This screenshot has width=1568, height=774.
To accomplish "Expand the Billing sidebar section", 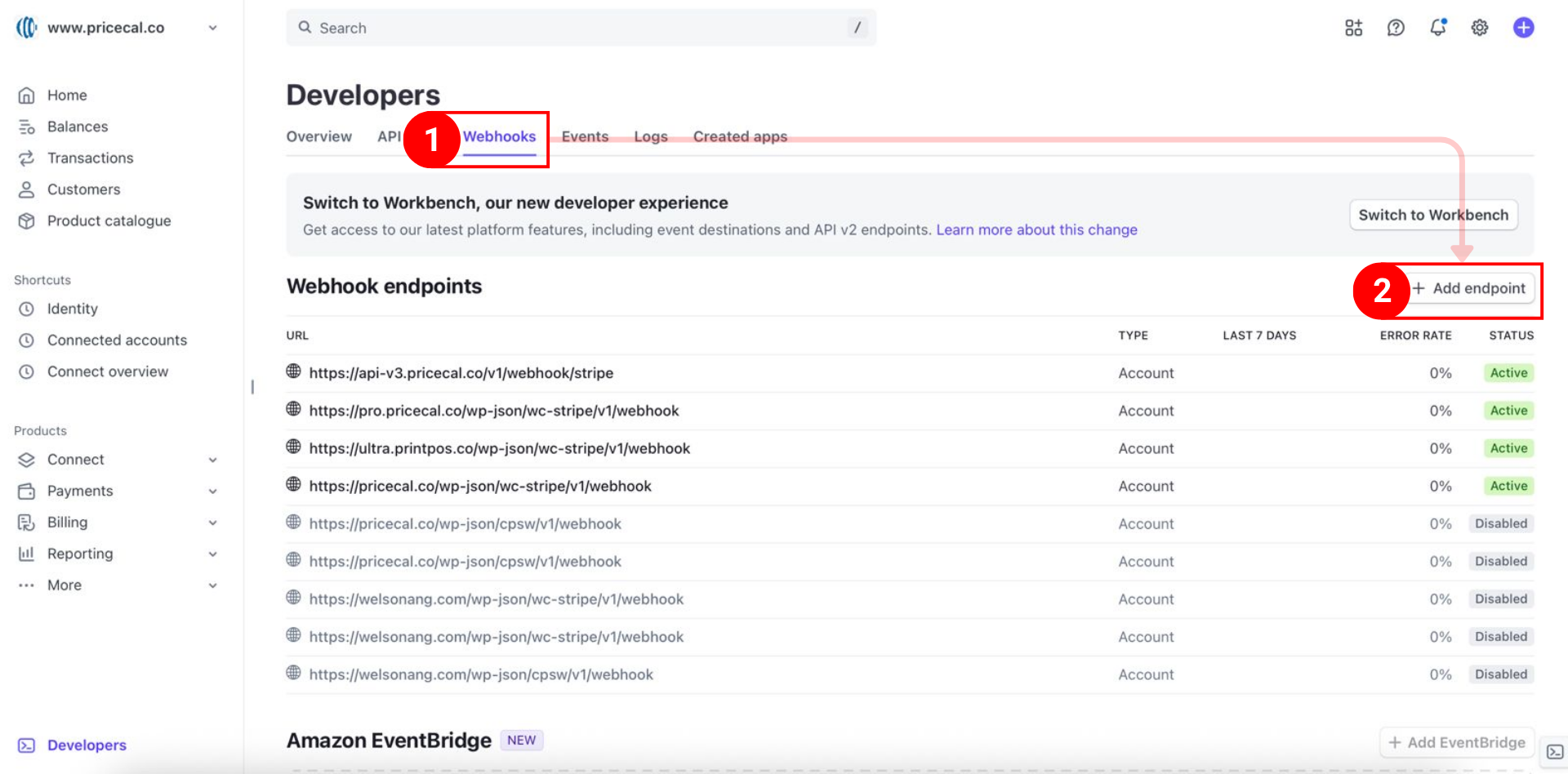I will 212,523.
